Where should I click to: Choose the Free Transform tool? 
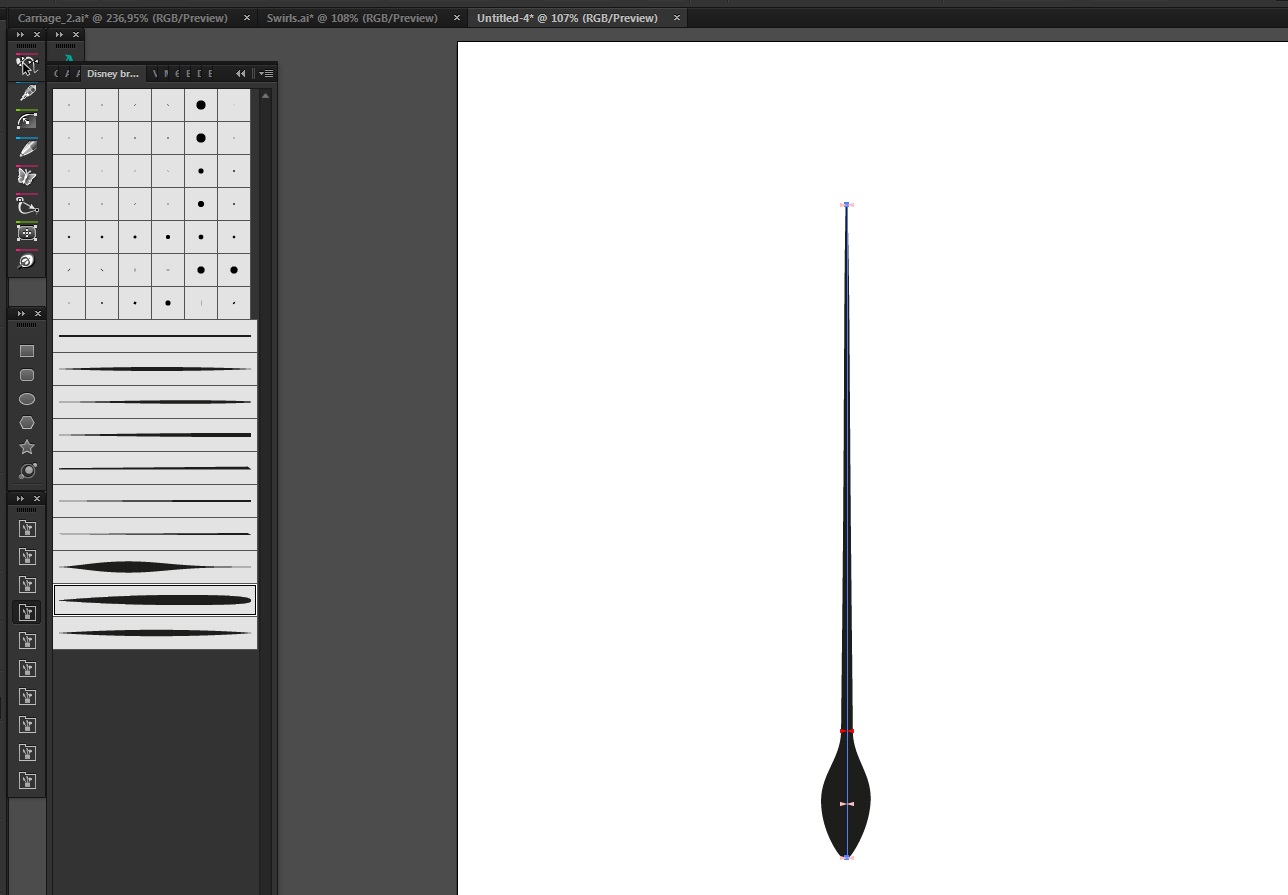(27, 233)
